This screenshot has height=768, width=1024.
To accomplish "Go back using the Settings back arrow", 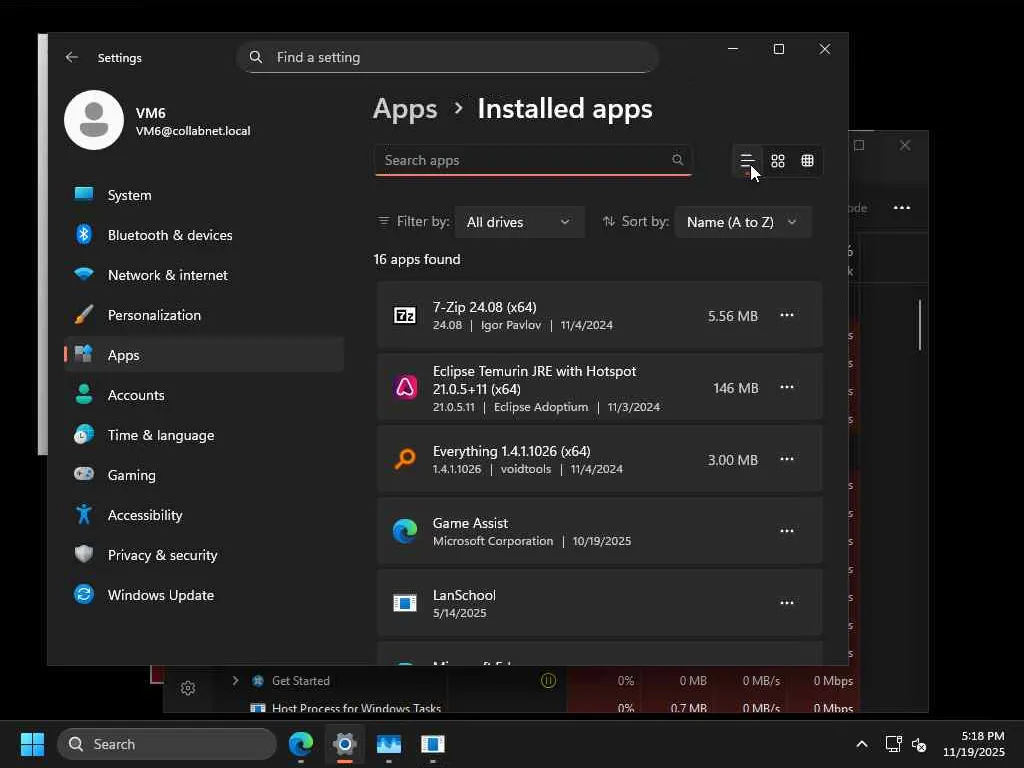I will tap(72, 57).
